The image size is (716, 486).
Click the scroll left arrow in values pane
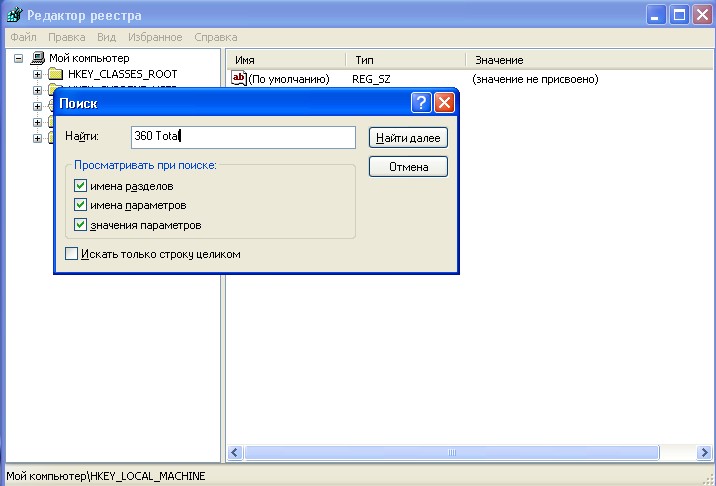click(235, 453)
